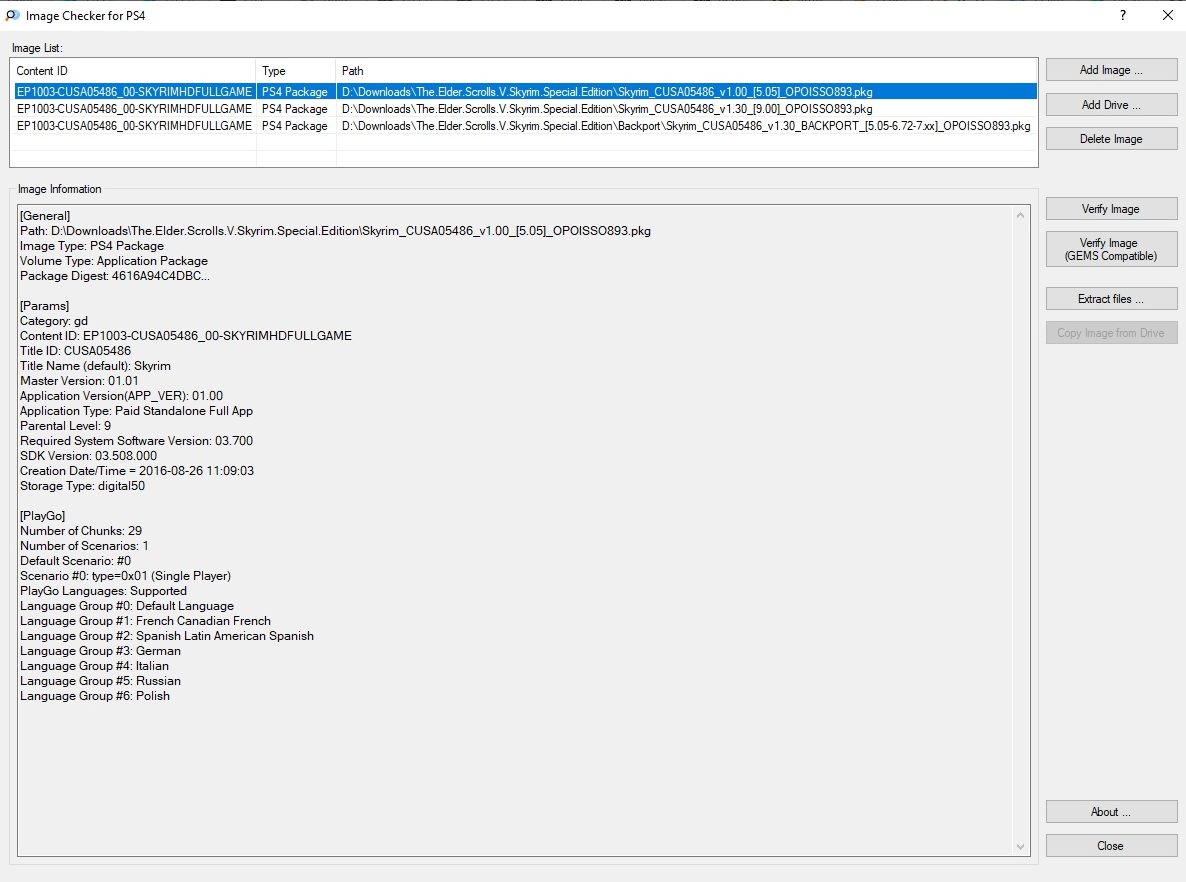This screenshot has width=1186, height=882.
Task: Click scroll down arrow in Image Information
Action: click(1020, 846)
